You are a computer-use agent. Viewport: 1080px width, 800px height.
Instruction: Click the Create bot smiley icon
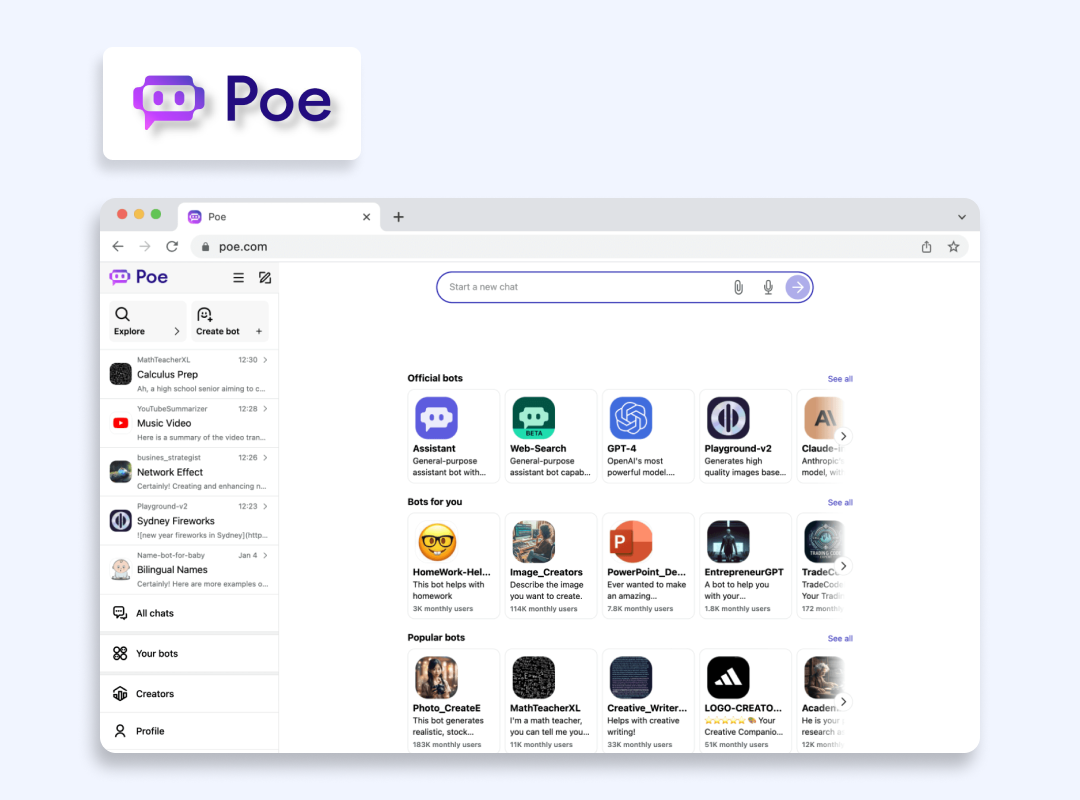click(x=205, y=315)
